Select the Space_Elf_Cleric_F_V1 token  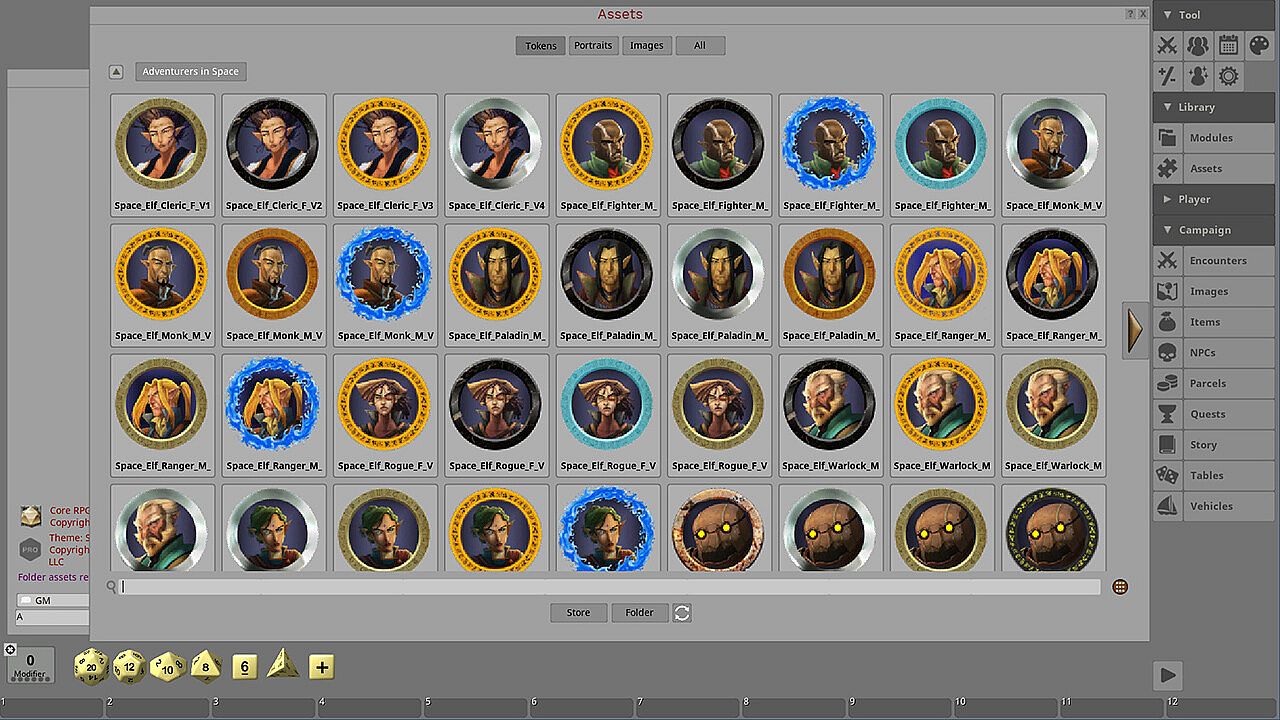162,155
